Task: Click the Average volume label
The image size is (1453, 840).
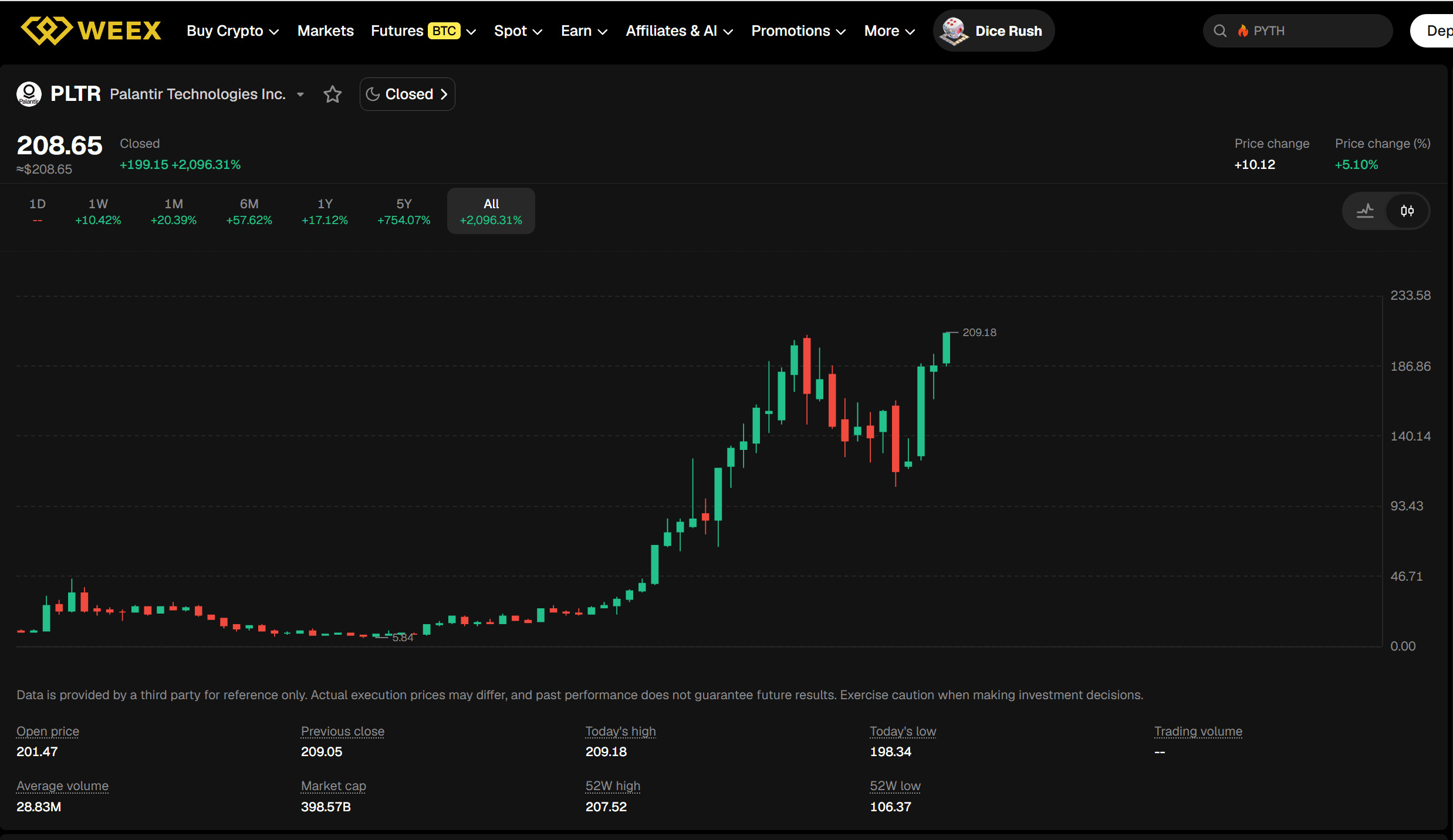Action: click(x=63, y=785)
